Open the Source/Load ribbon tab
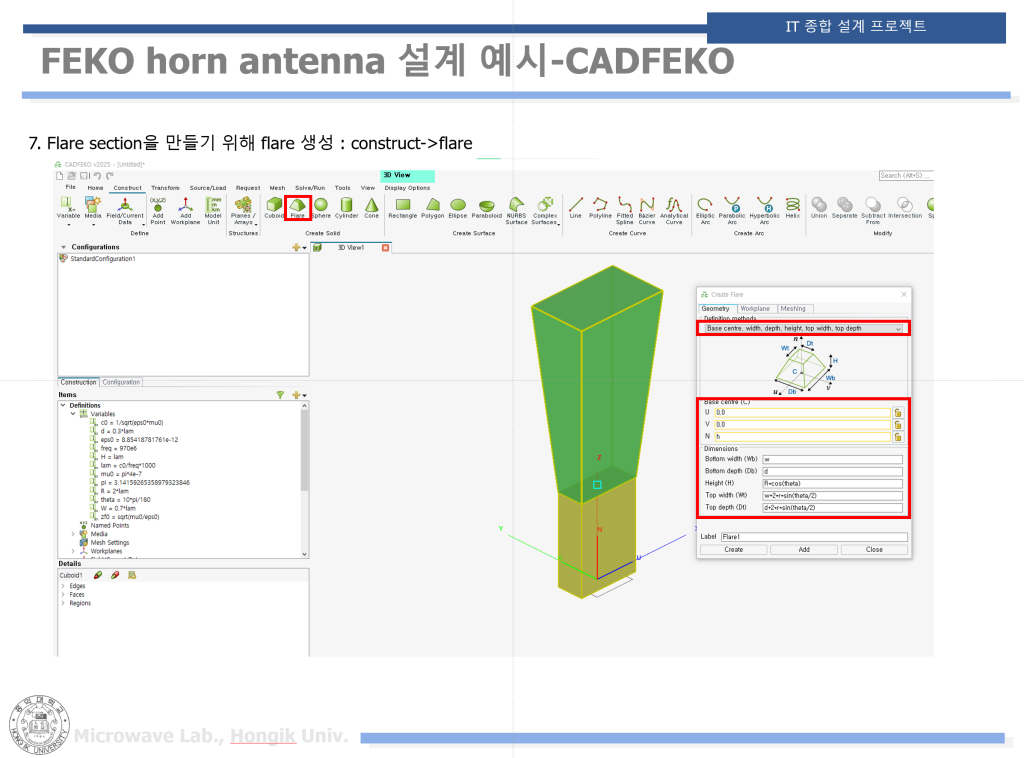 (208, 188)
